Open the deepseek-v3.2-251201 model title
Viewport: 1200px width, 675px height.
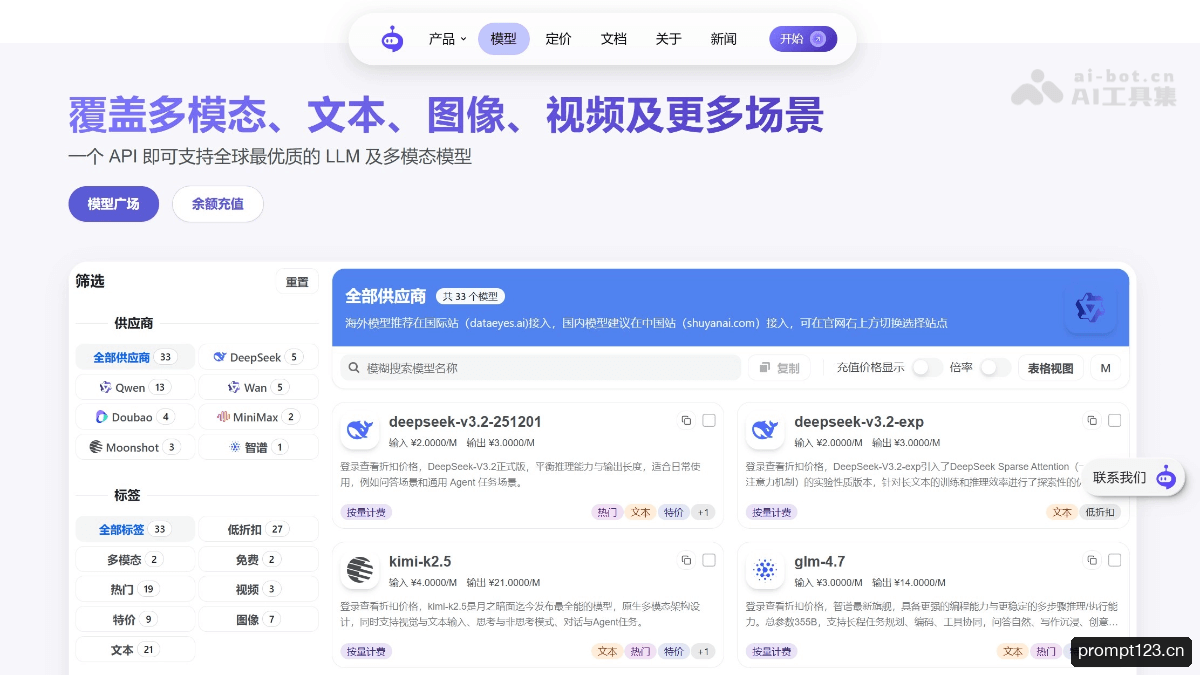coord(465,422)
